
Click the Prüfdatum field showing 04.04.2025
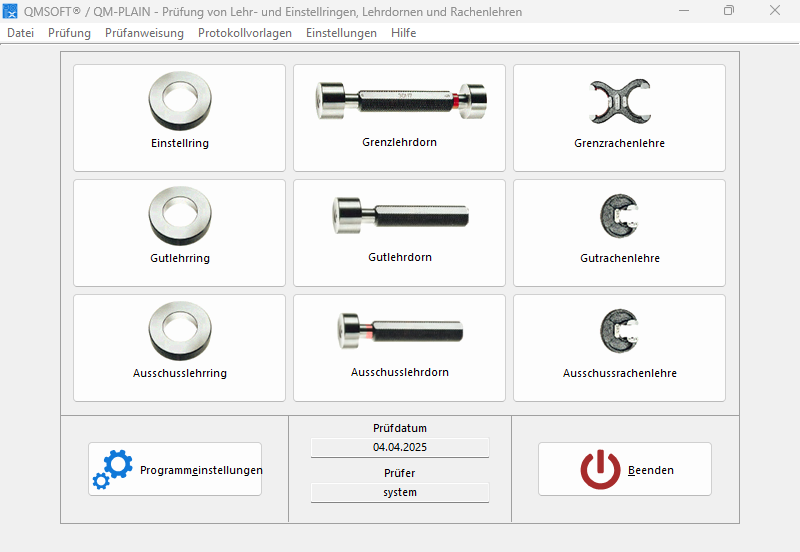[x=400, y=447]
